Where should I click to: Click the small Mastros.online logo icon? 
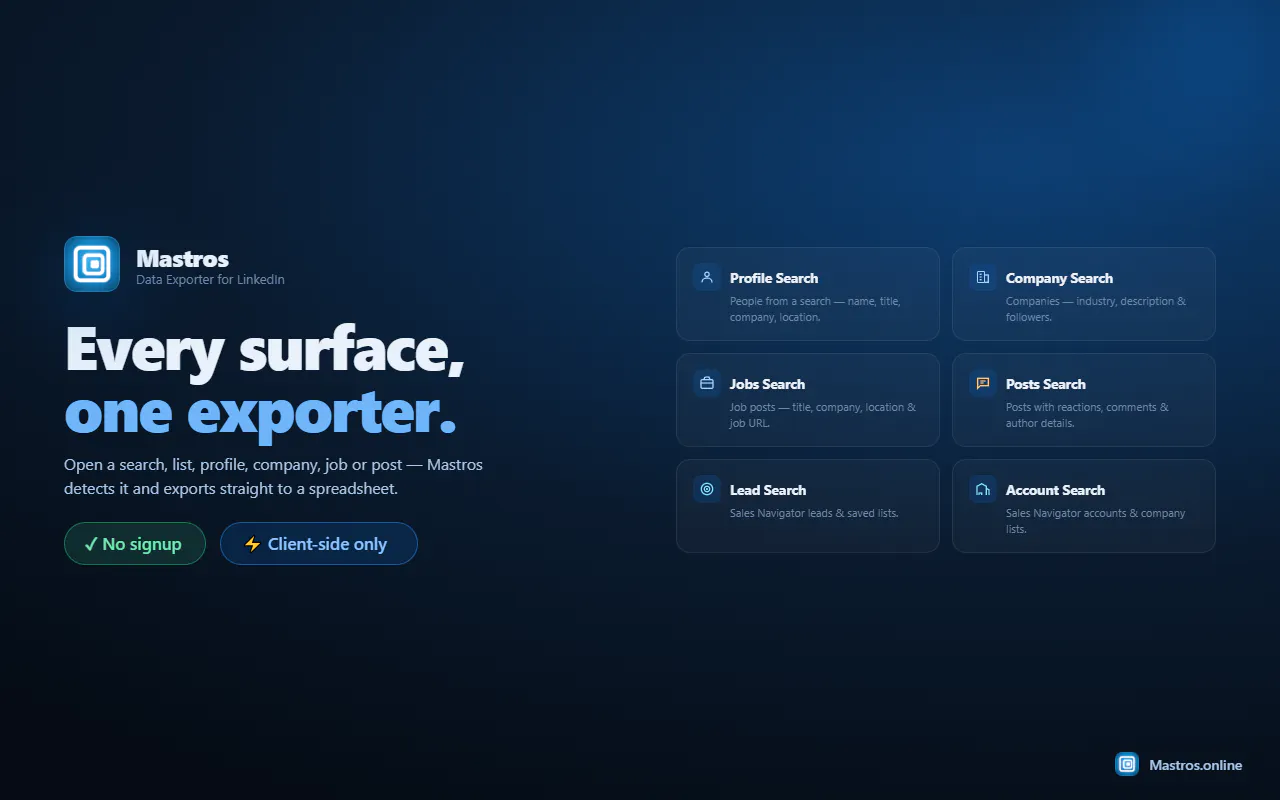click(1127, 764)
